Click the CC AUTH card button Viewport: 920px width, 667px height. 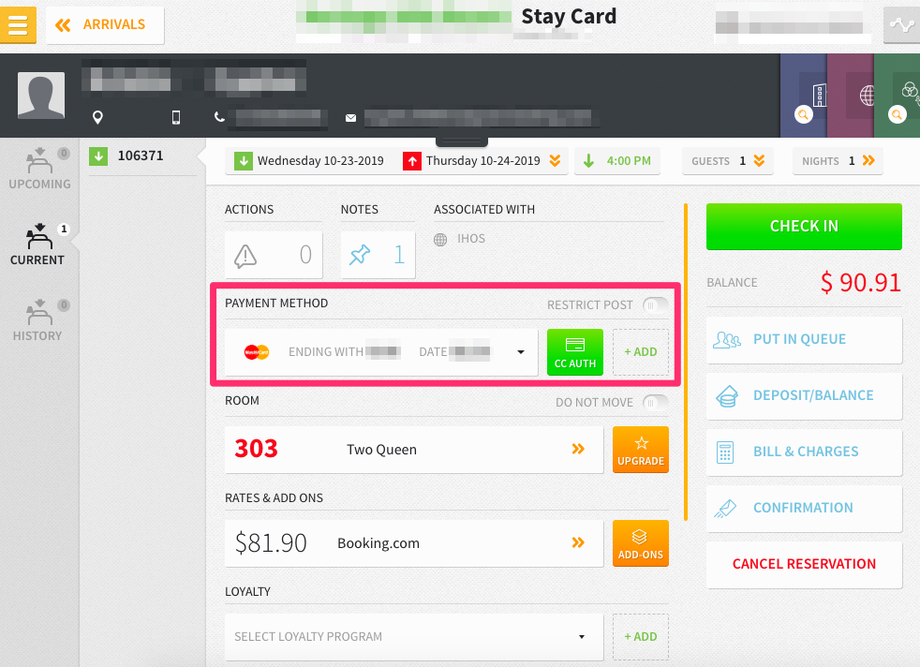tap(575, 352)
